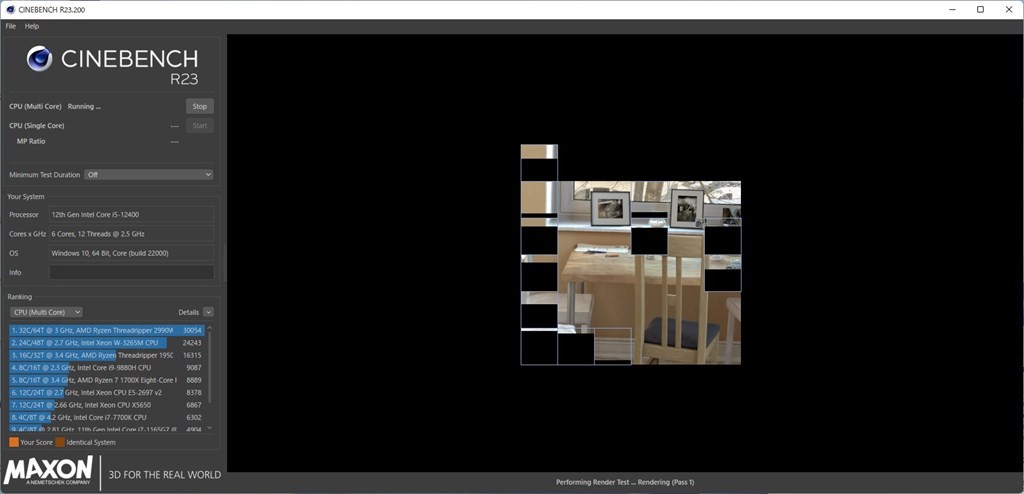Image resolution: width=1024 pixels, height=494 pixels.
Task: Select the Core i9-9880H ranking row
Action: [x=106, y=367]
